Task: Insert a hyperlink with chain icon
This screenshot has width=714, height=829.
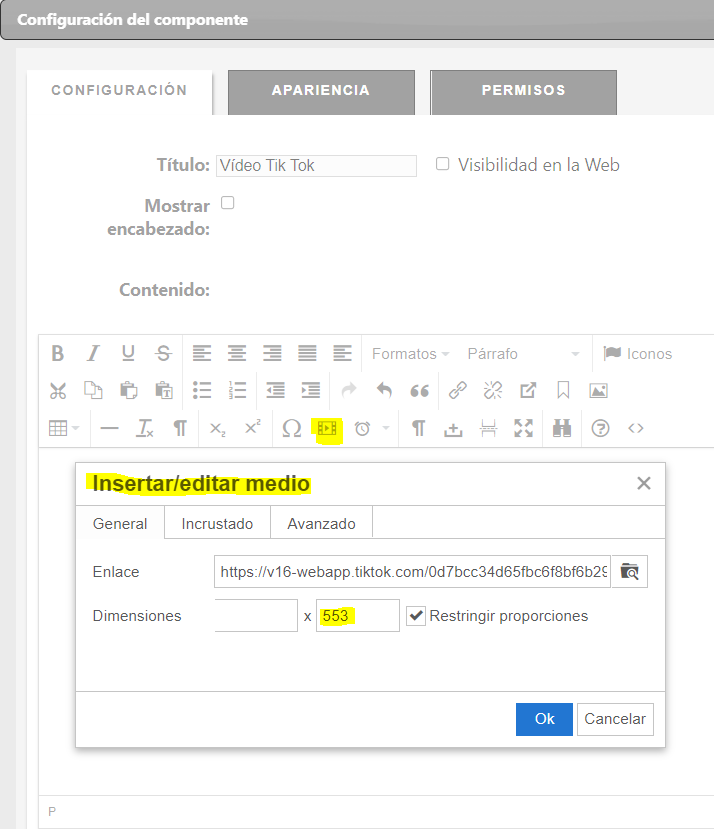Action: (457, 391)
